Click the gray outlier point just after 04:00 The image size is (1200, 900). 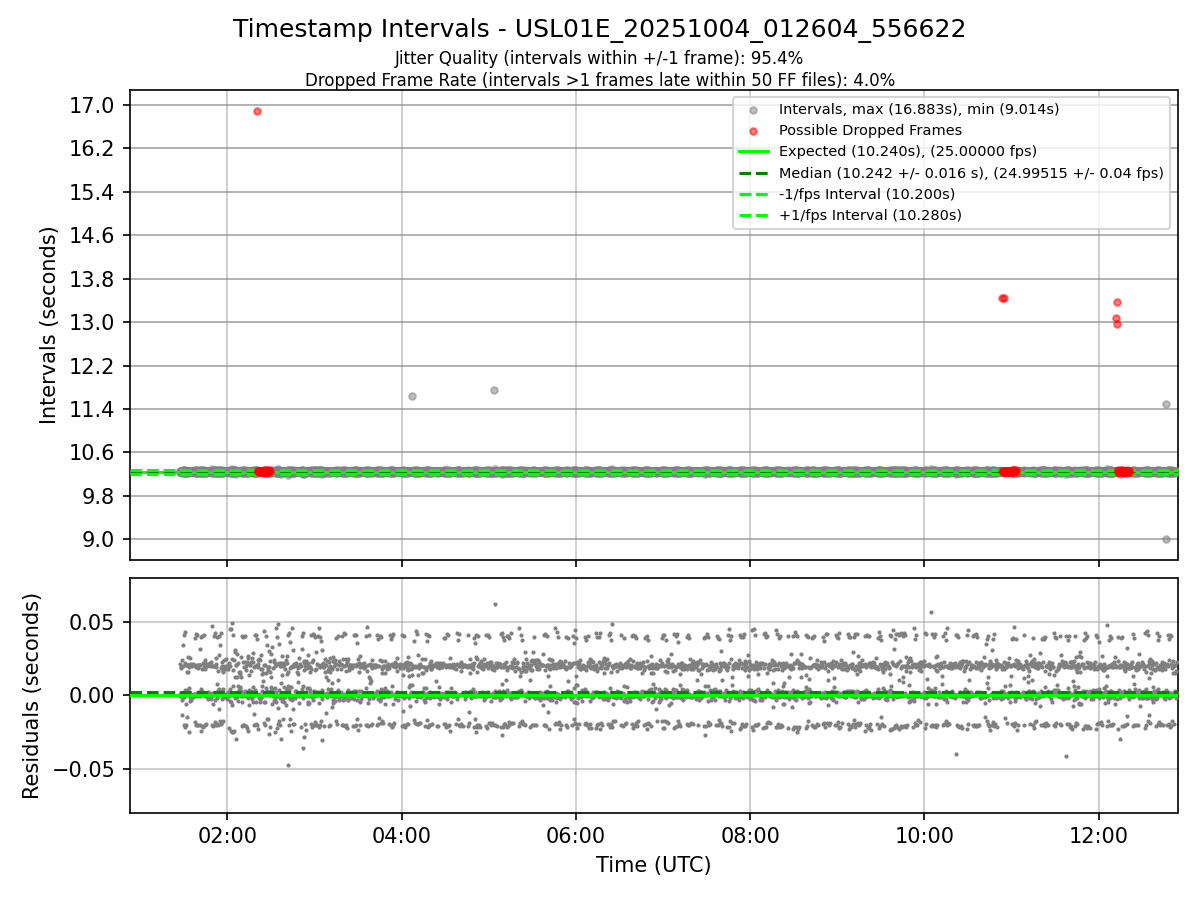click(412, 396)
